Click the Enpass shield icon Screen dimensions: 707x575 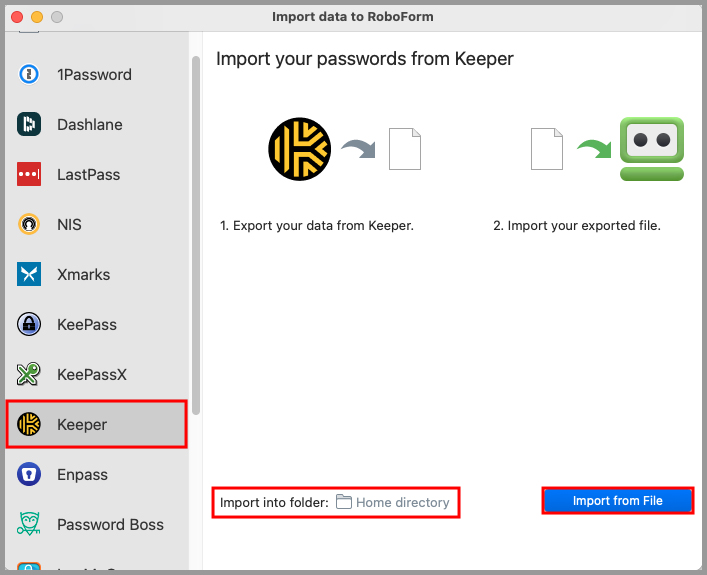click(x=29, y=474)
